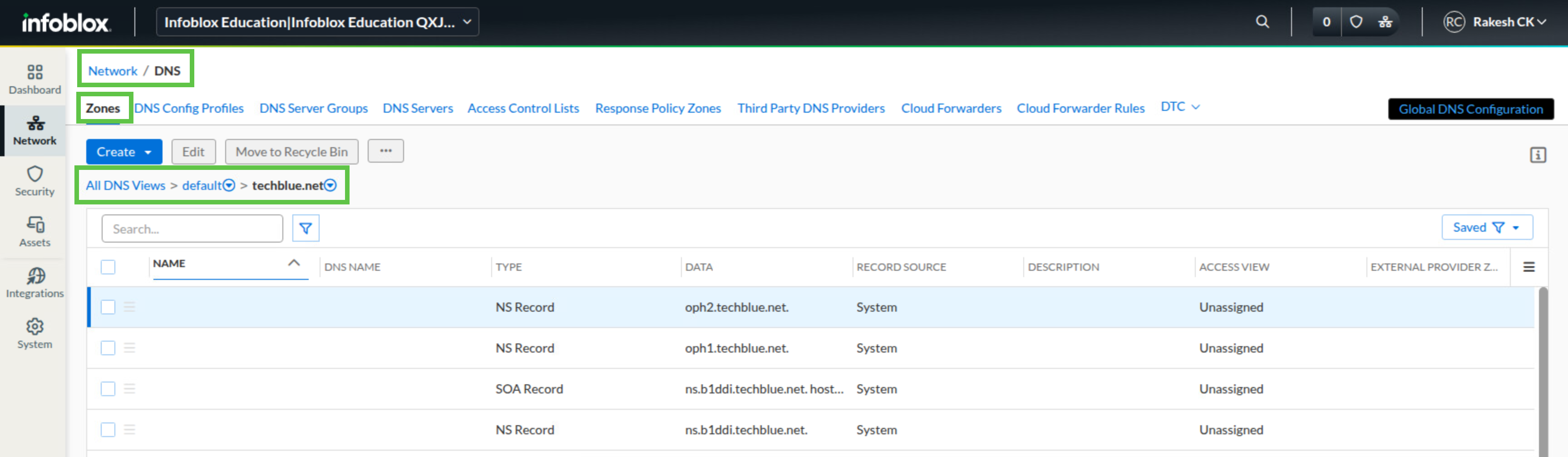Viewport: 1568px width, 457px height.
Task: Open the Infoblox Education account dropdown
Action: (x=317, y=22)
